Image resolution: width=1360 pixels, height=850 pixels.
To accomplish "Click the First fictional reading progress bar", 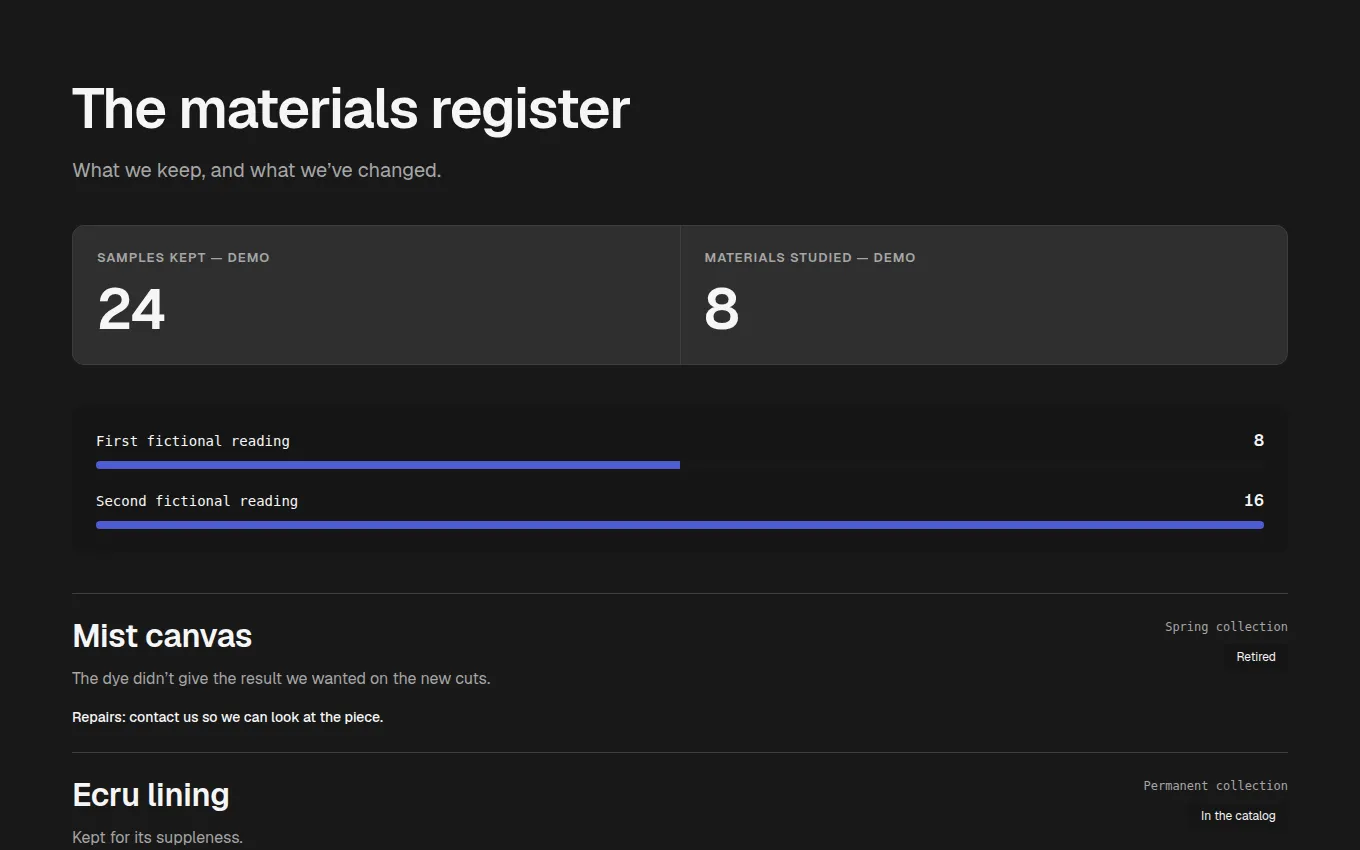I will click(680, 465).
